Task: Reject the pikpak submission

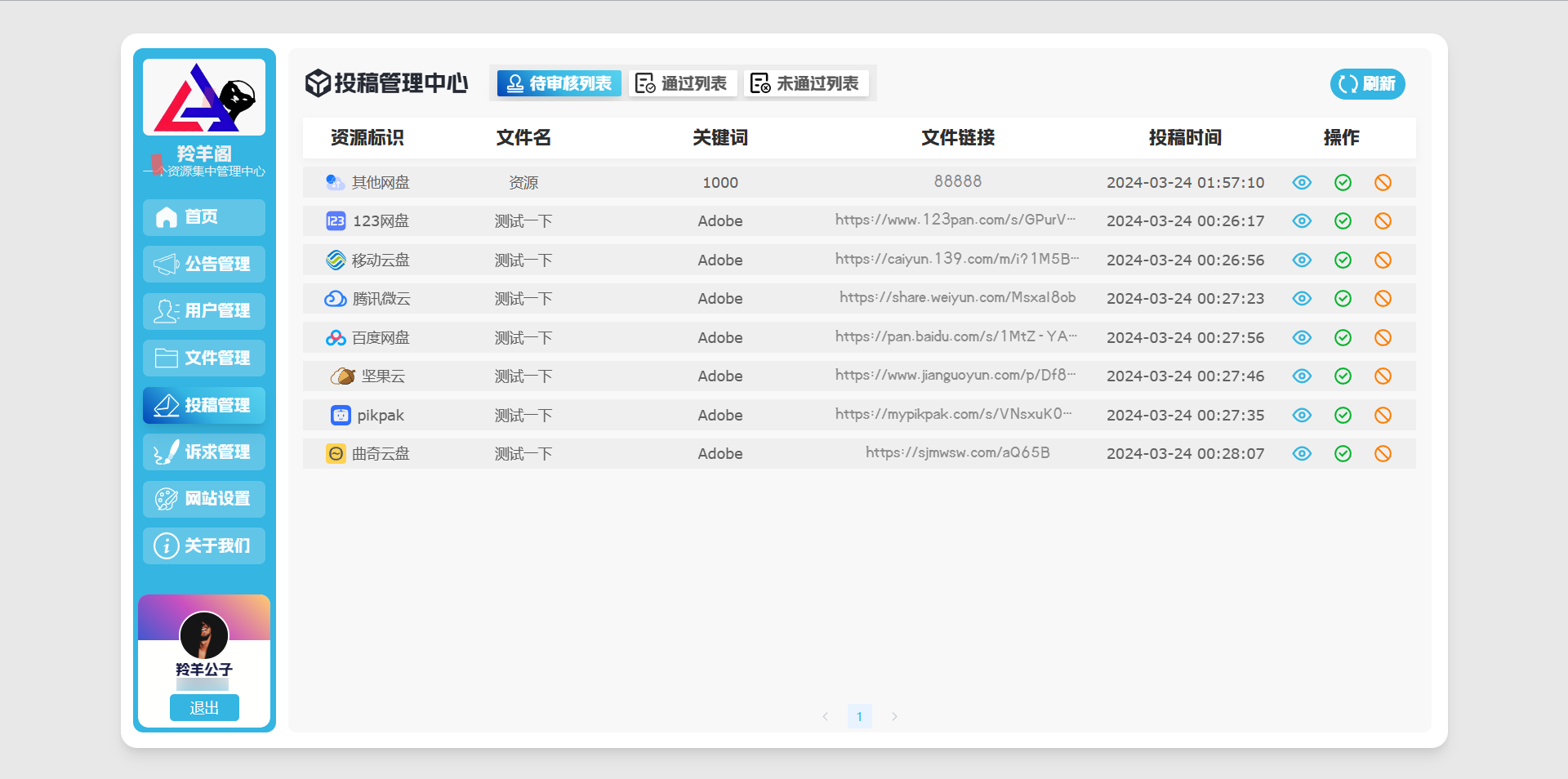Action: point(1383,415)
